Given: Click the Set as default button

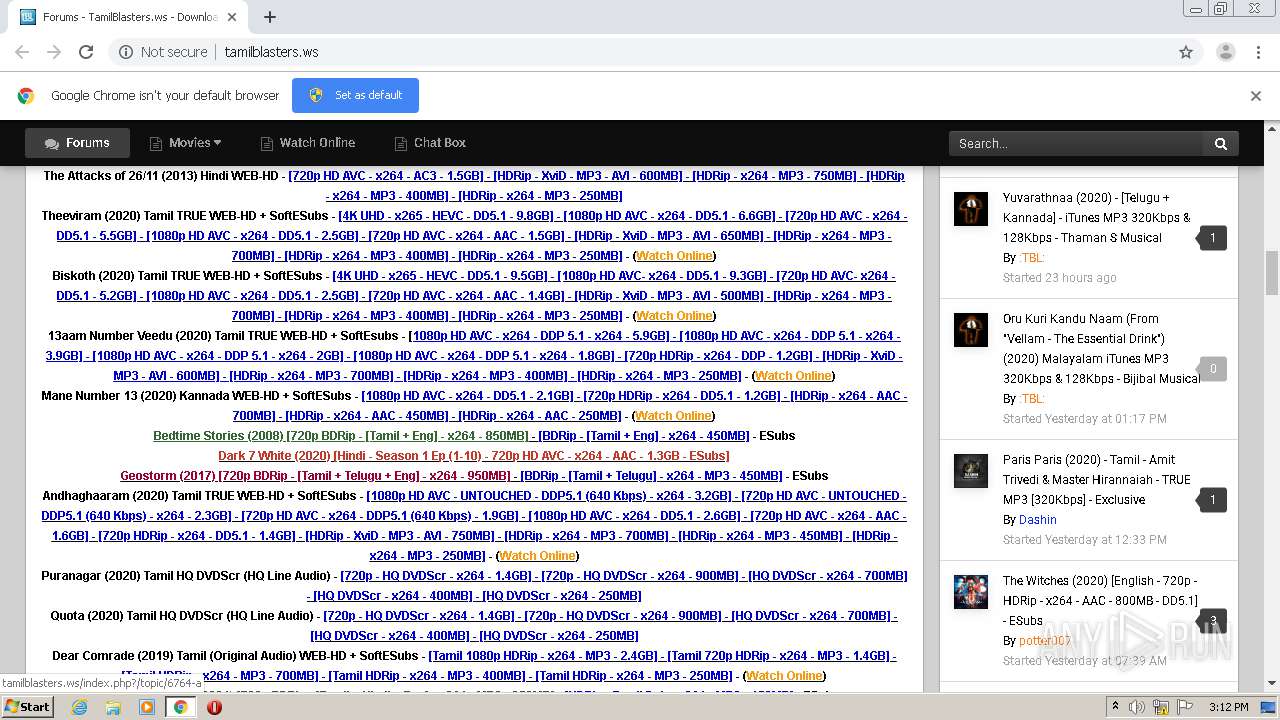Looking at the screenshot, I should click(355, 95).
